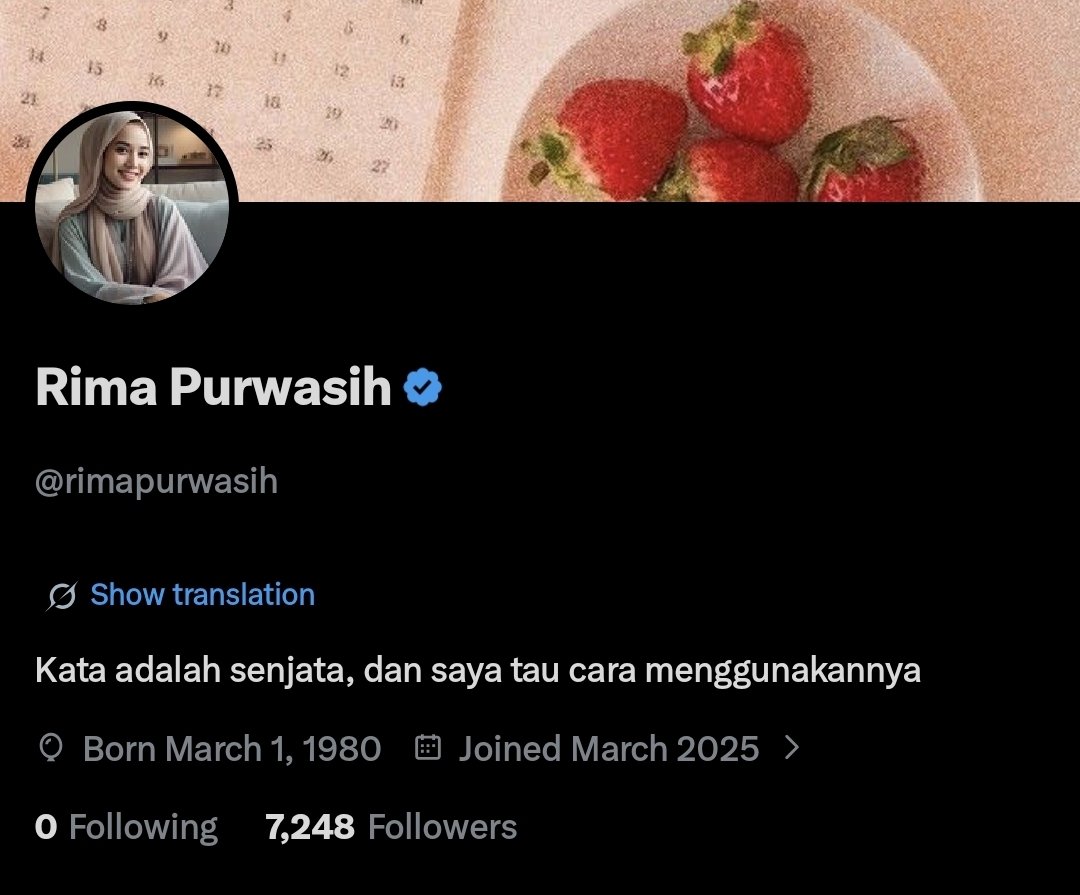
Task: Show translation of the bio
Action: point(202,595)
